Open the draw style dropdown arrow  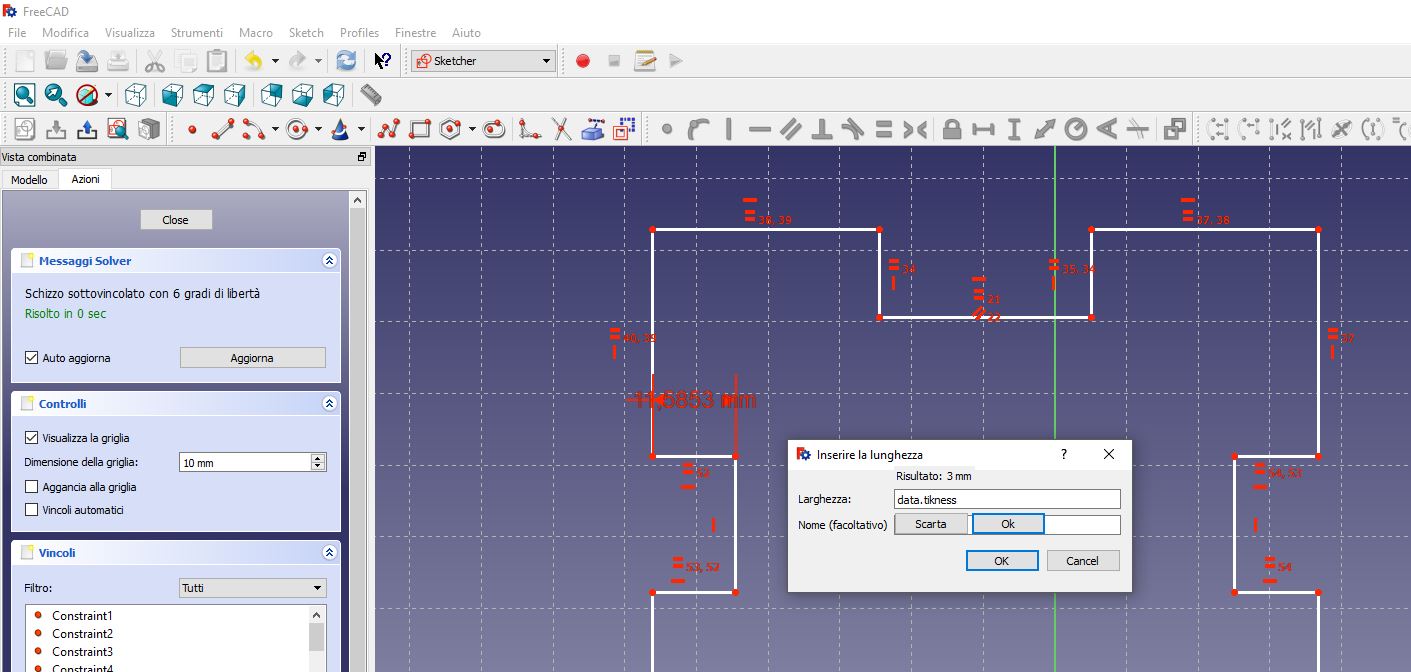(x=108, y=95)
